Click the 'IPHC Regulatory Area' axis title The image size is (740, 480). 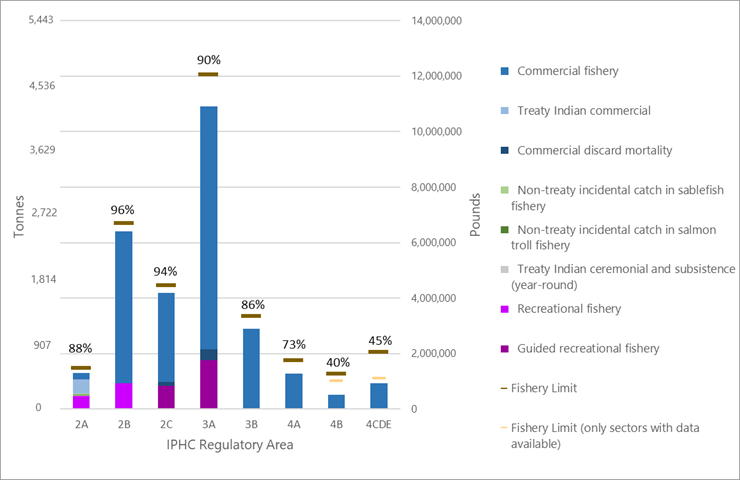[x=230, y=444]
